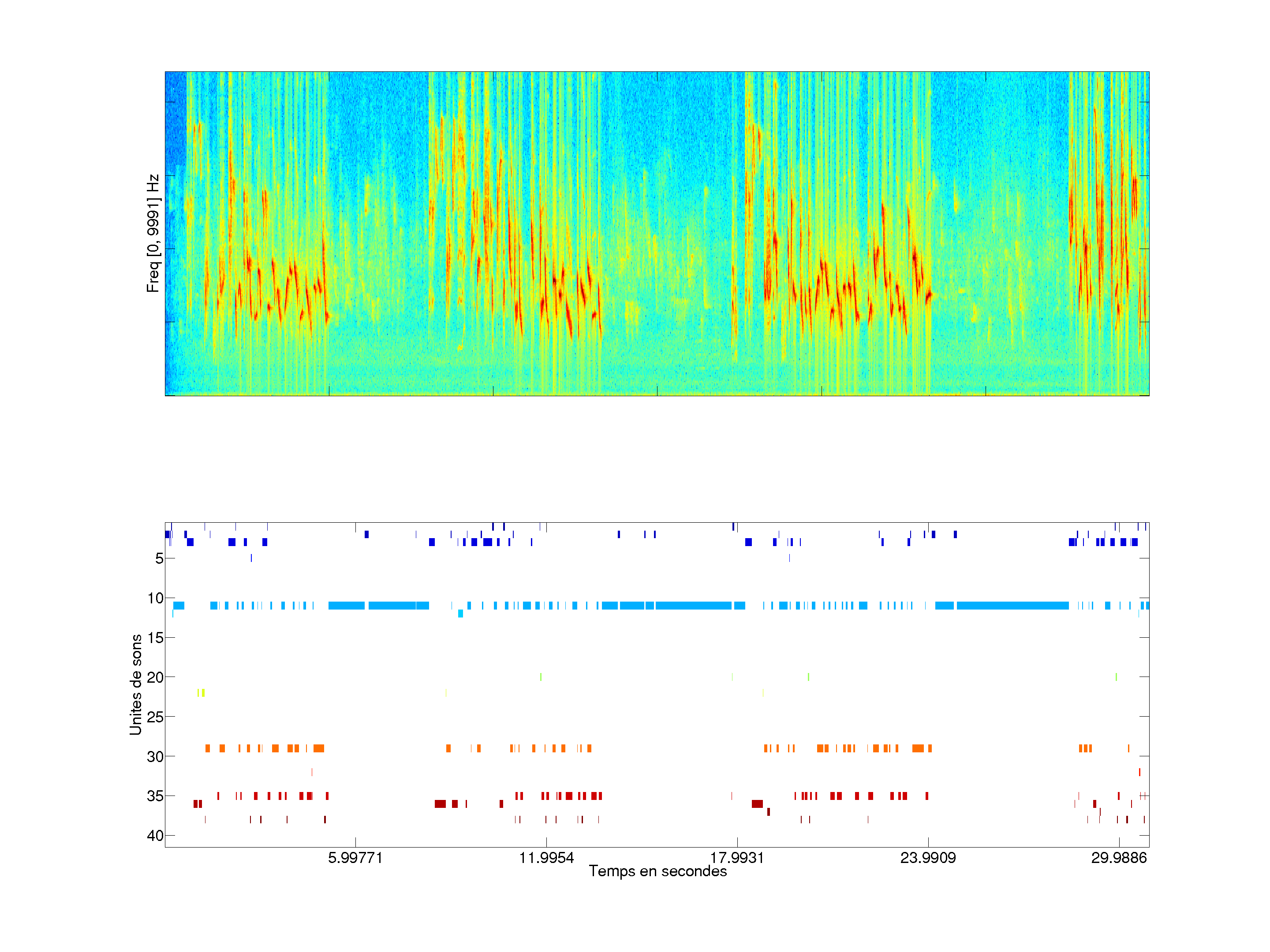The image size is (1270, 952).
Task: Click the 'Temps en secondes' x-axis label
Action: (x=657, y=871)
